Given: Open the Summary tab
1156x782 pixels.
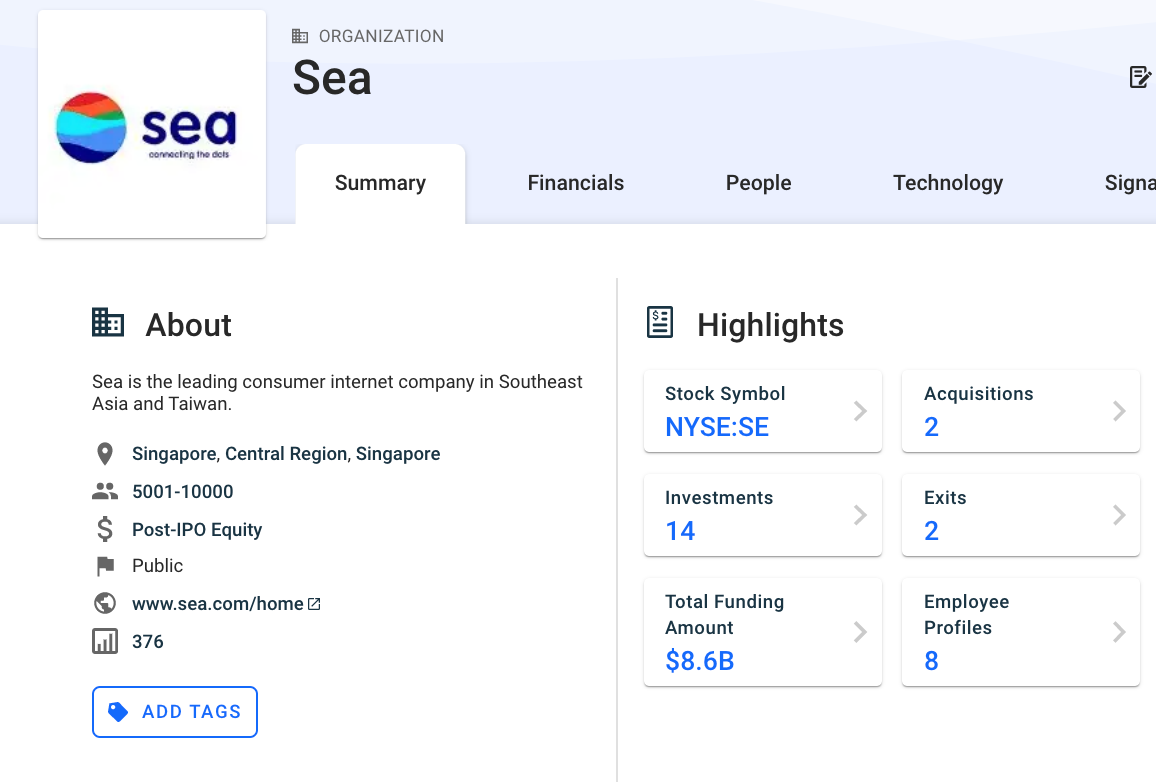Looking at the screenshot, I should coord(380,183).
